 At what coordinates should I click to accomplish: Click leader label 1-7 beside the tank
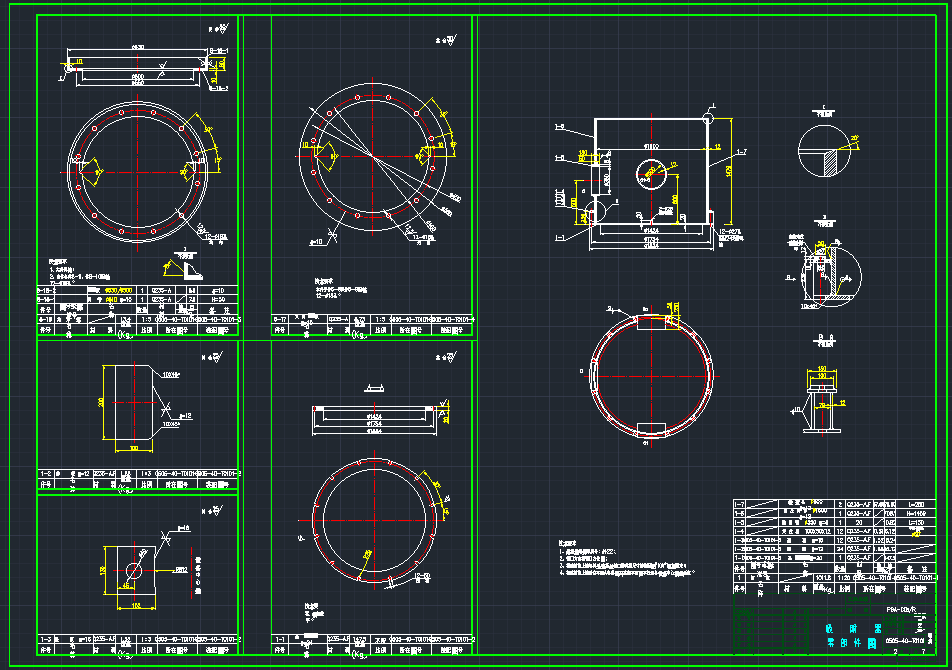point(742,152)
